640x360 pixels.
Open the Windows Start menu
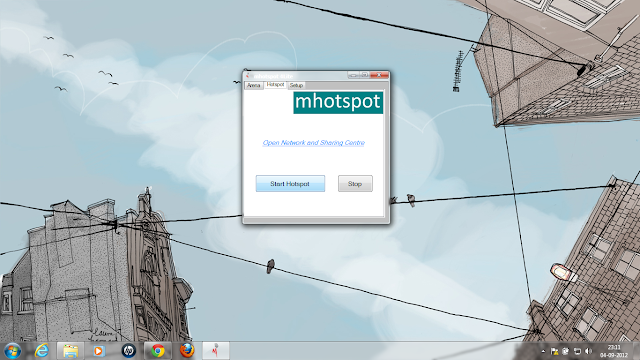coord(13,351)
